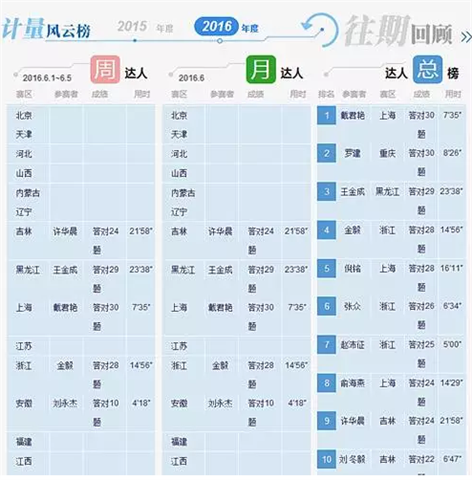
Task: Click the 计量风云榜 title logo
Action: pos(46,28)
